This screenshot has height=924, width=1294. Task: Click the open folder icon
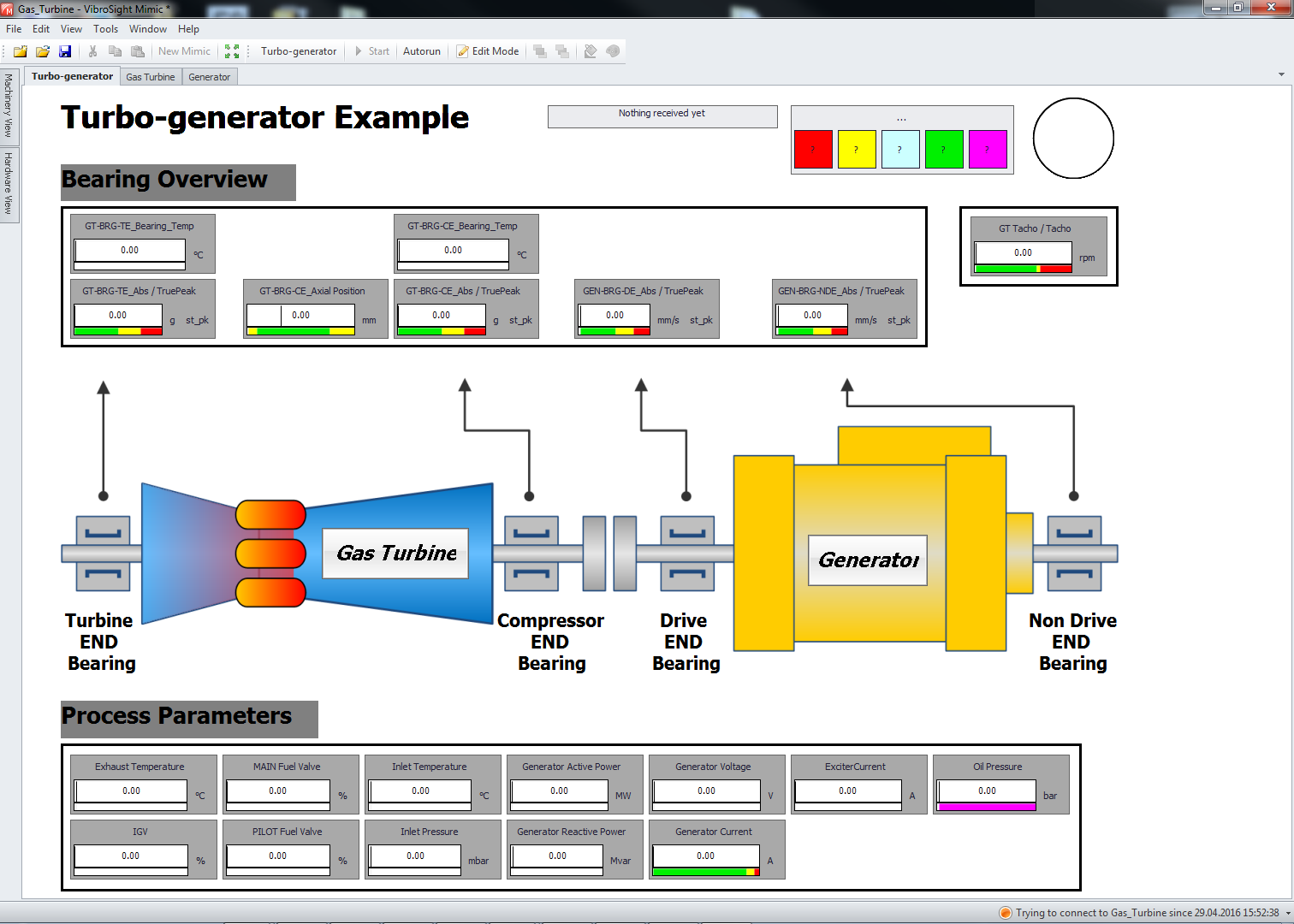tap(42, 51)
